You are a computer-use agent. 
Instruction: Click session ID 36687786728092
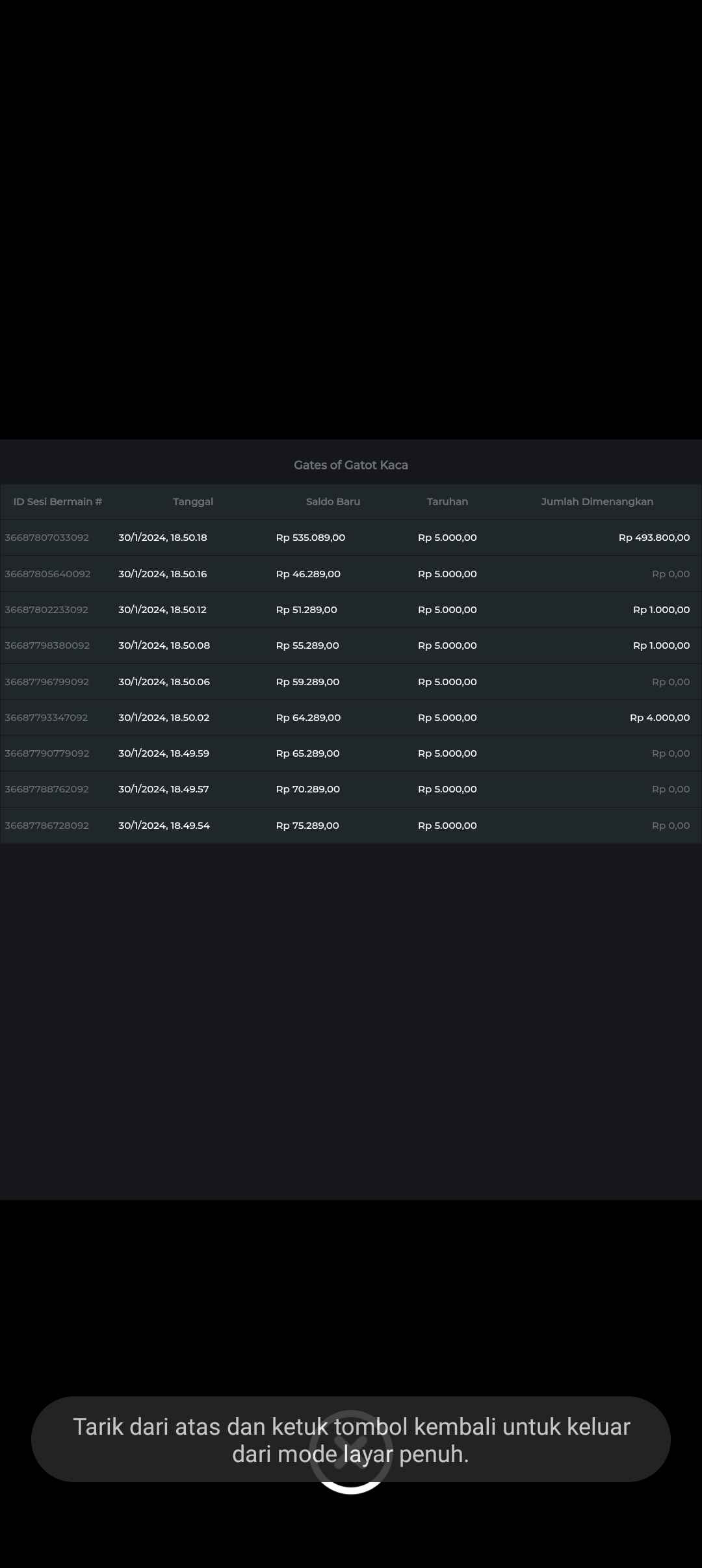coord(47,826)
